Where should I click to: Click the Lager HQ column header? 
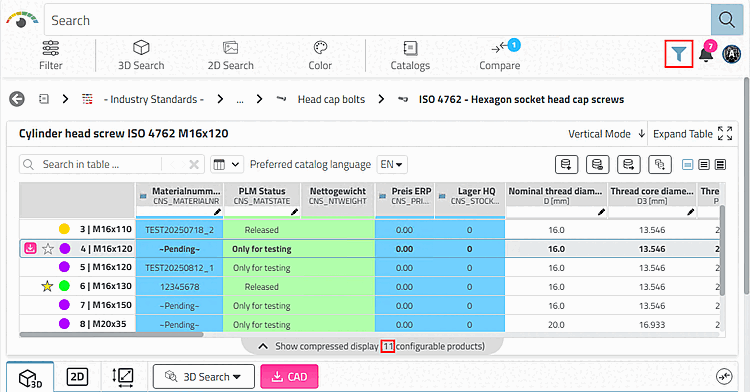(470, 196)
